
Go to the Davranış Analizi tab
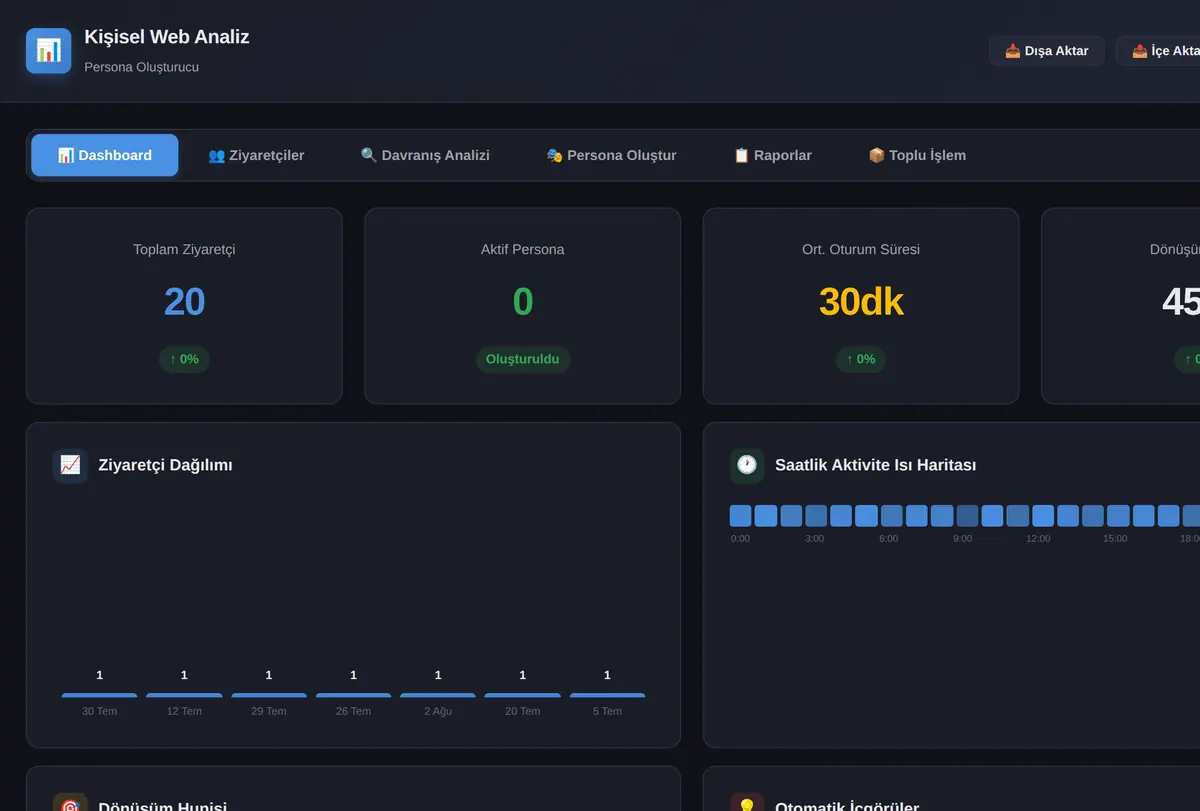[425, 155]
